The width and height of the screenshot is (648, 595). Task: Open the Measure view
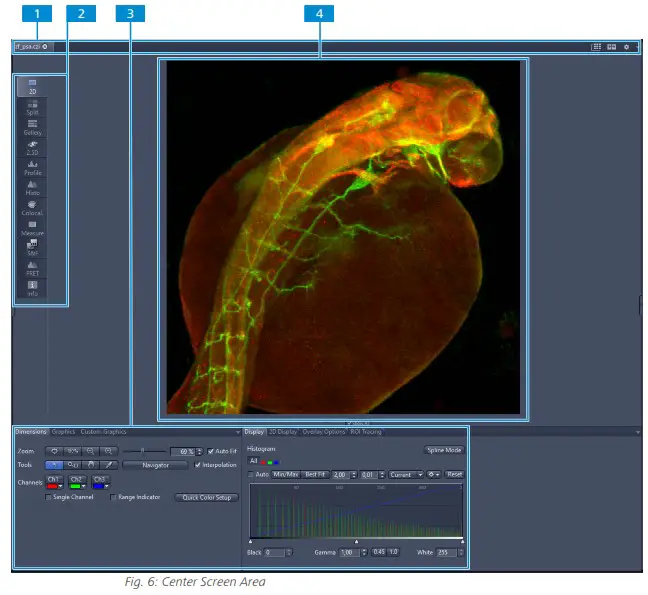32,228
